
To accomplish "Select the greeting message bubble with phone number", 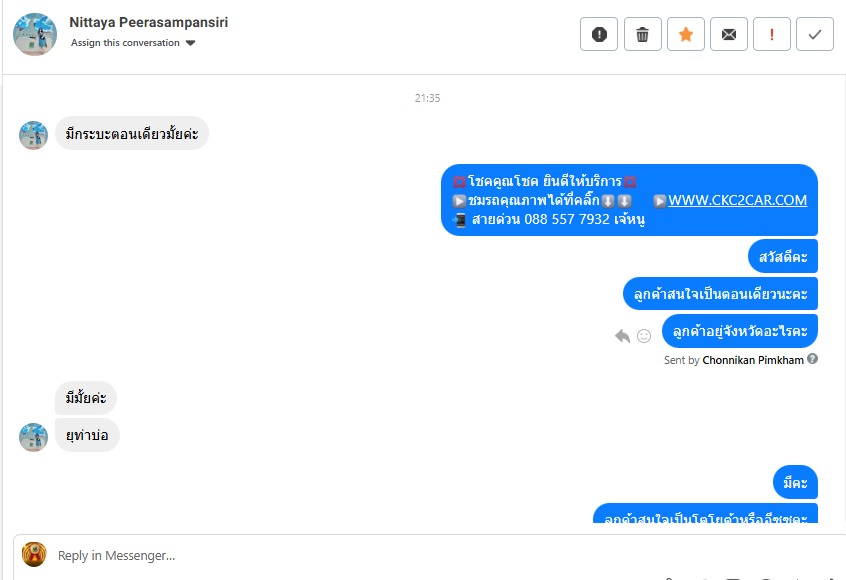I will pos(630,200).
